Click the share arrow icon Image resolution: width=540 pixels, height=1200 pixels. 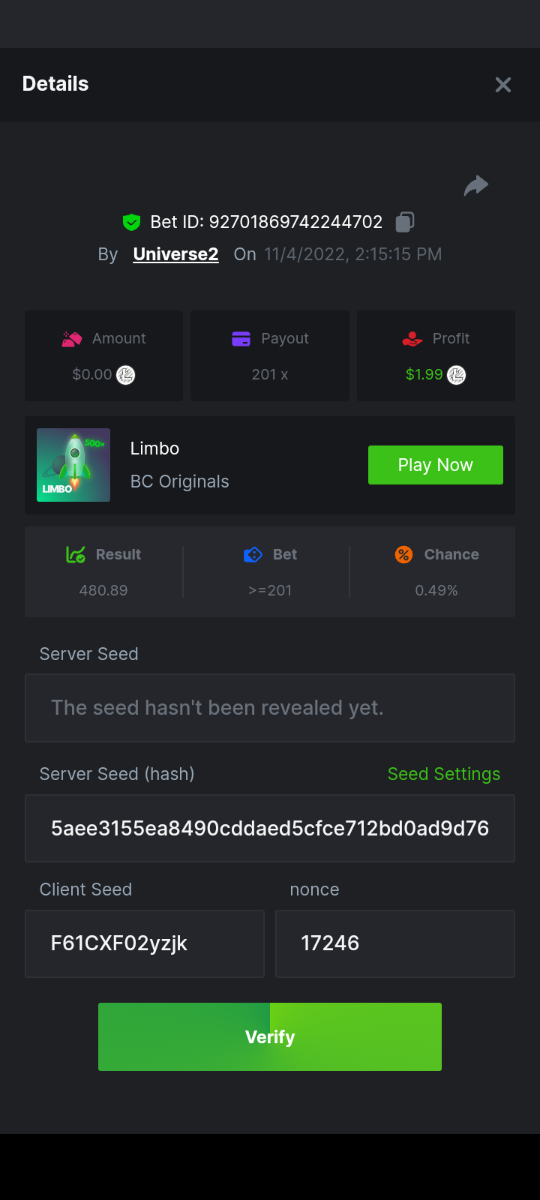point(476,185)
